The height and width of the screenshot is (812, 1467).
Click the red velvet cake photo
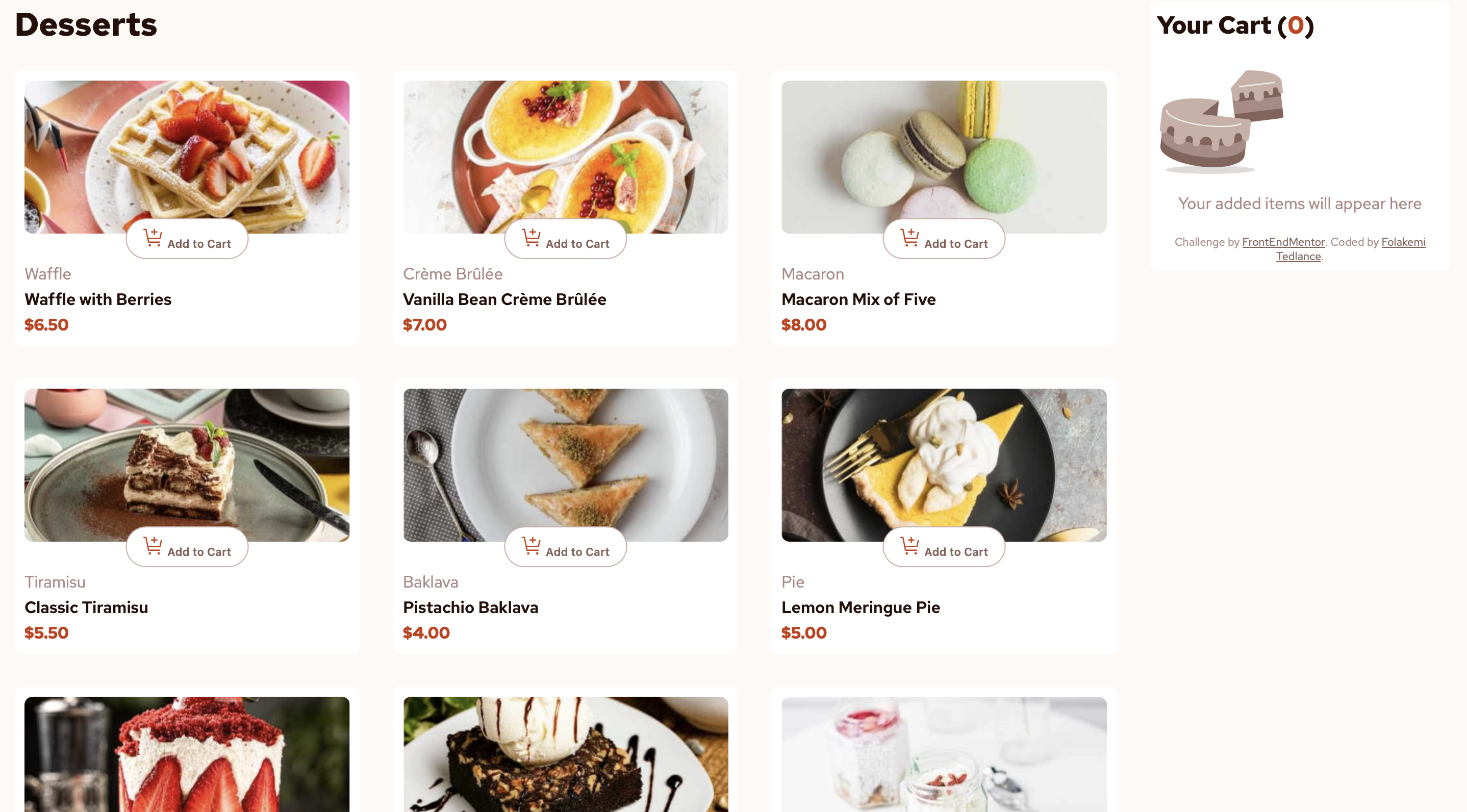click(x=187, y=754)
